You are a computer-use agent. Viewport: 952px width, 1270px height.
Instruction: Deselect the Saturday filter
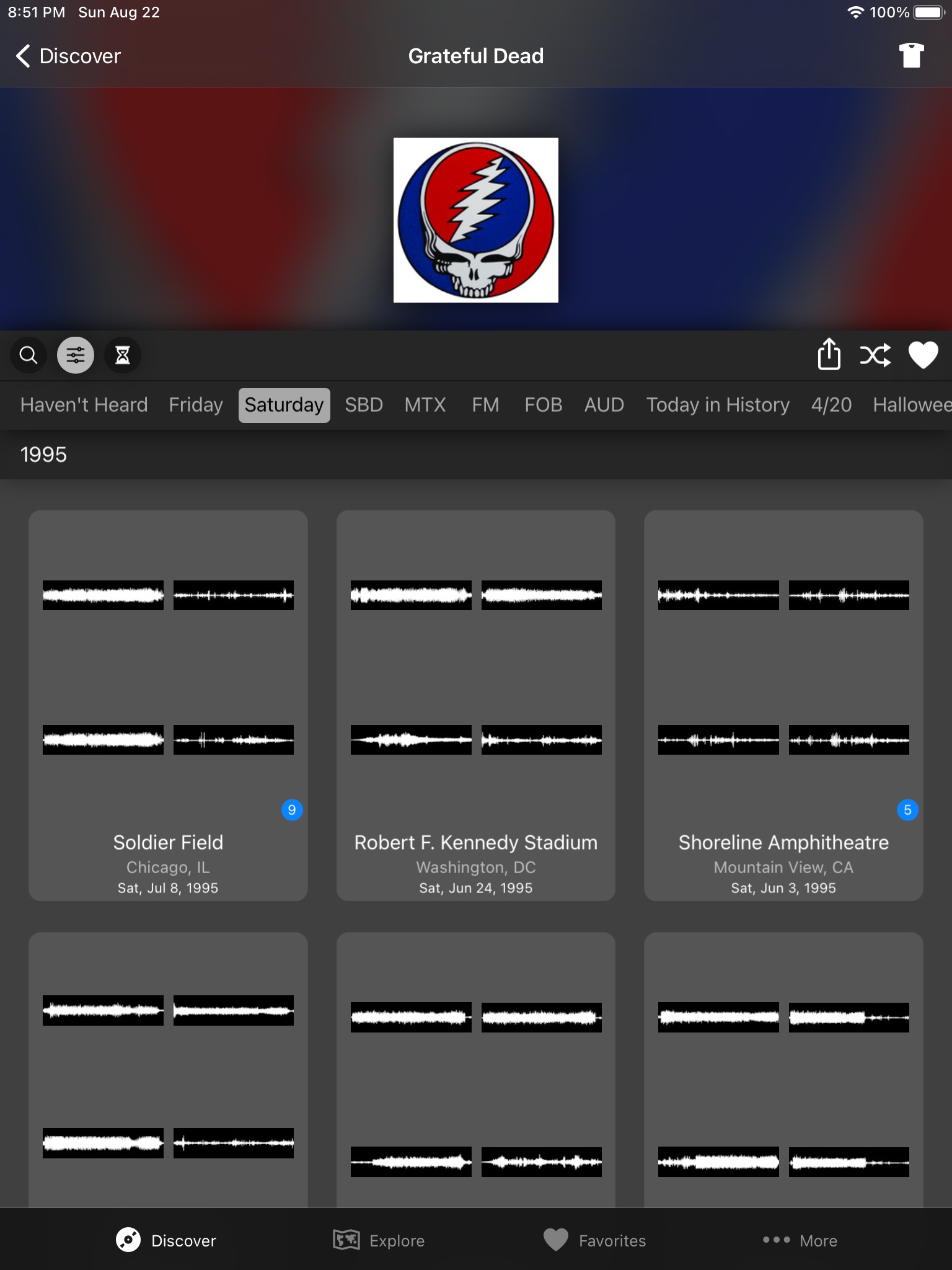click(284, 405)
